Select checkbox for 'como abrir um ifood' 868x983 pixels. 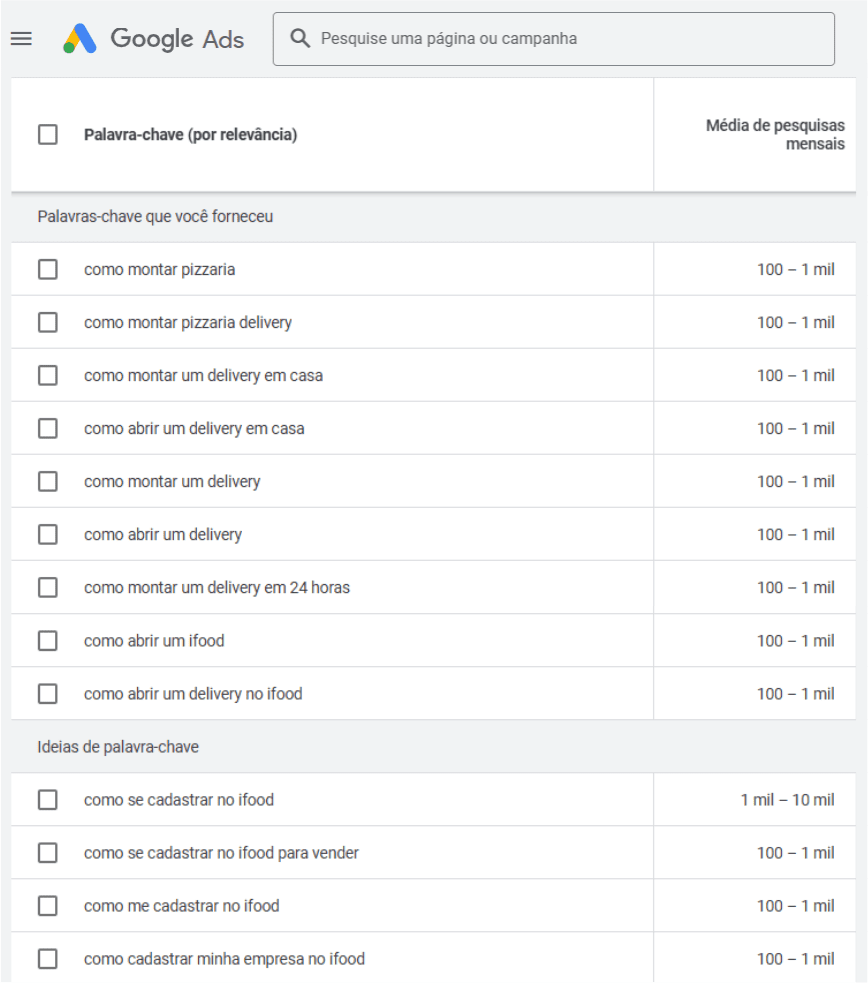(x=48, y=640)
